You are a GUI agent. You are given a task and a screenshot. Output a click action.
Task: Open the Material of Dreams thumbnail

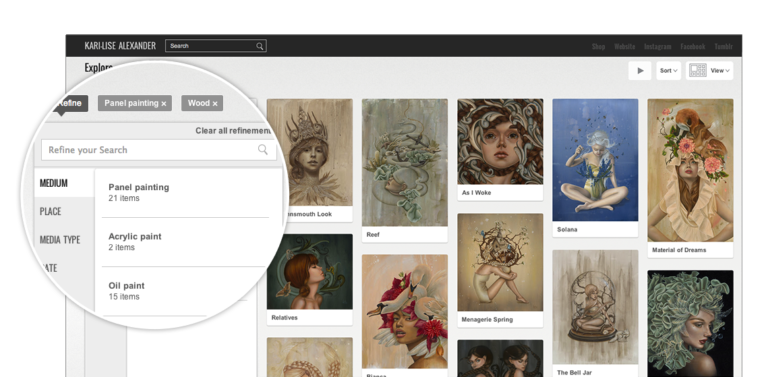[x=690, y=170]
